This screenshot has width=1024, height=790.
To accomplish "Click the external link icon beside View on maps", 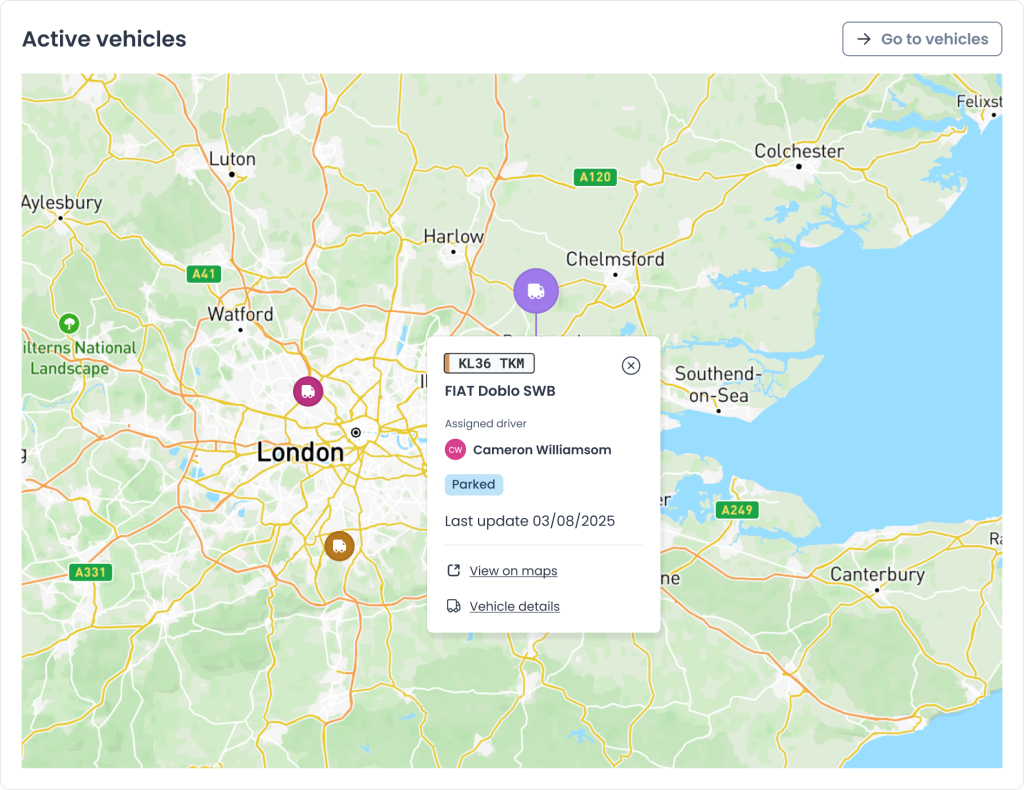I will pyautogui.click(x=453, y=571).
